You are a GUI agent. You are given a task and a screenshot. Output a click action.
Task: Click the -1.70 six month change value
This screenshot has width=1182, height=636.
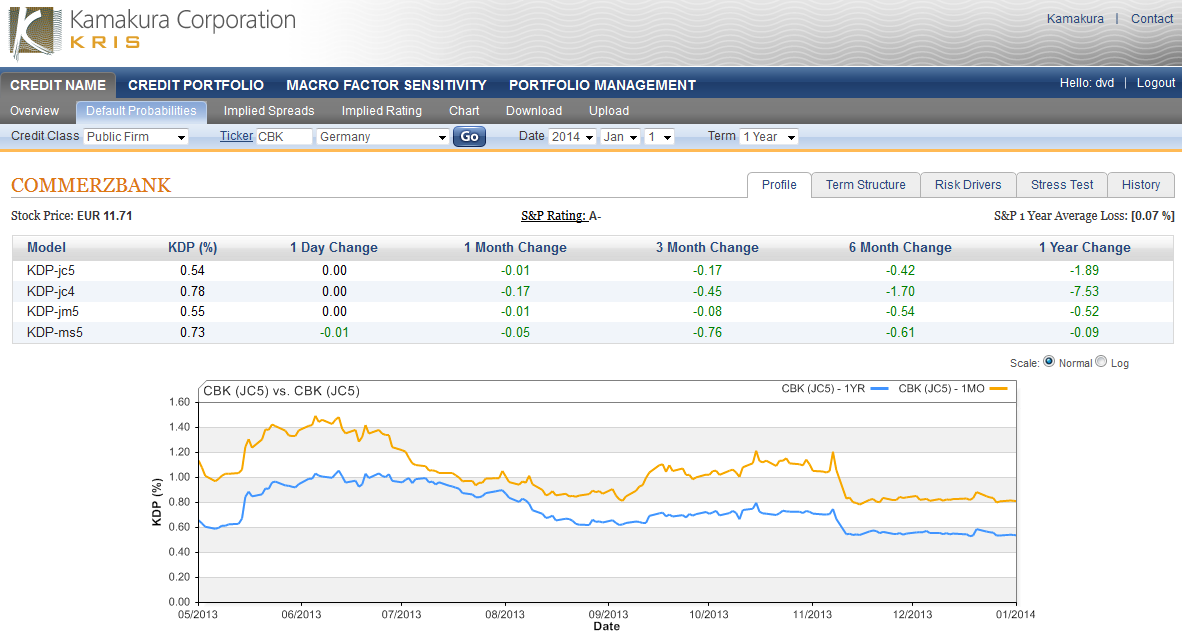900,292
